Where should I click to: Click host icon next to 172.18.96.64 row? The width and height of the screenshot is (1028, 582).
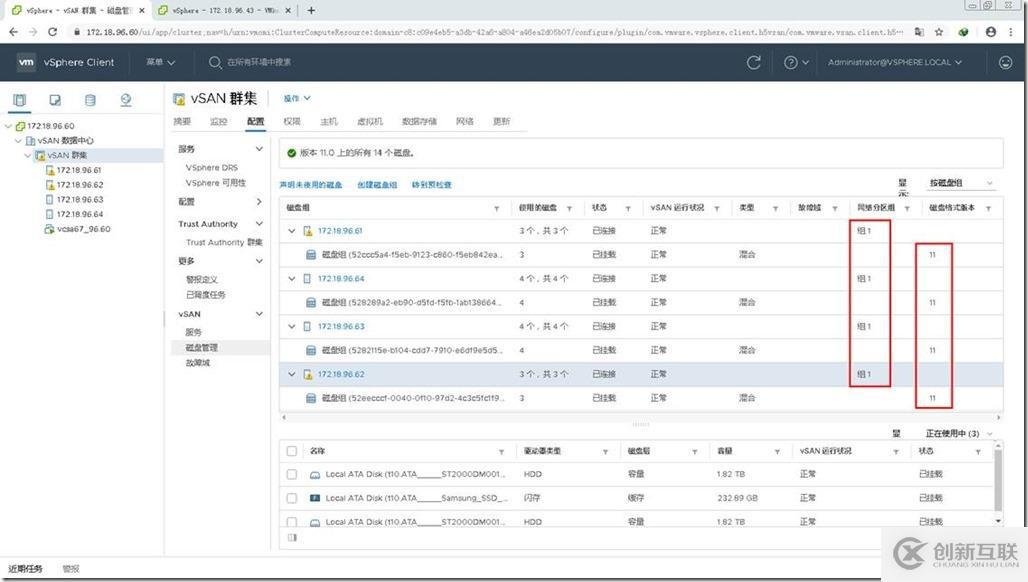(307, 279)
